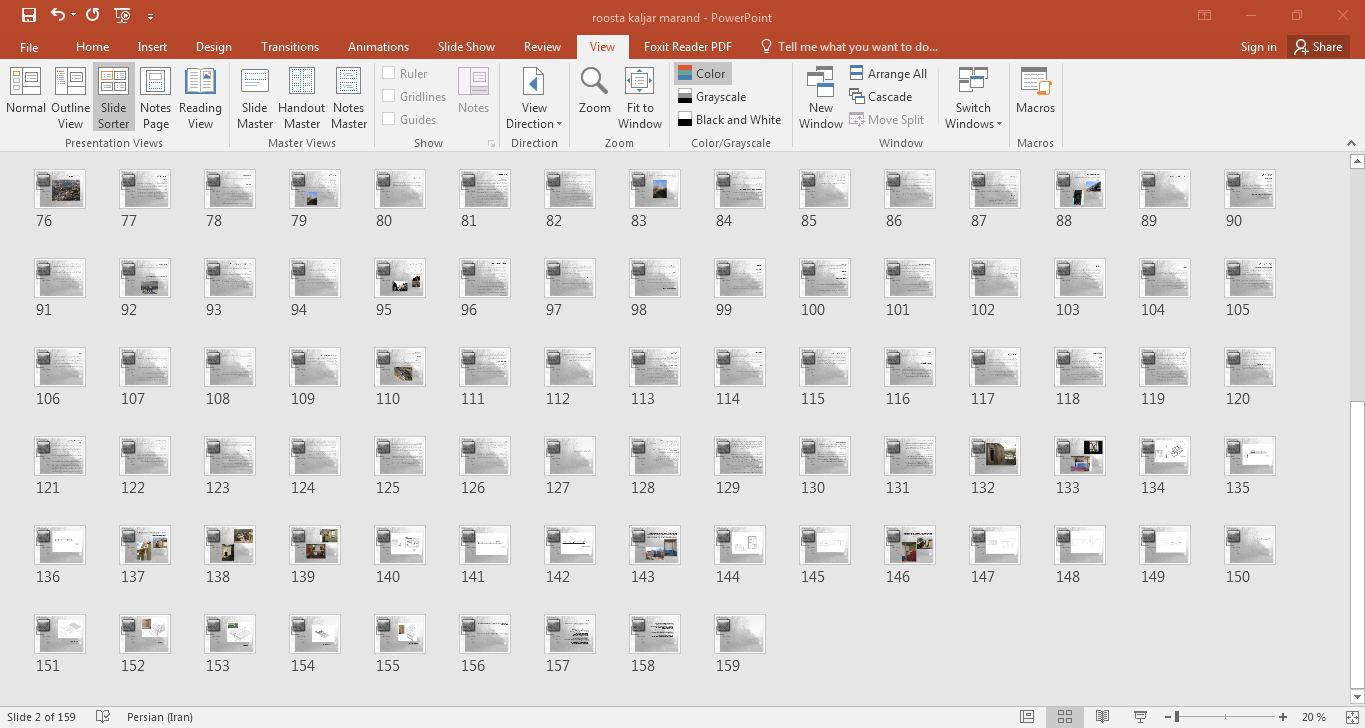
Task: Toggle the Notes pane button
Action: tap(473, 91)
